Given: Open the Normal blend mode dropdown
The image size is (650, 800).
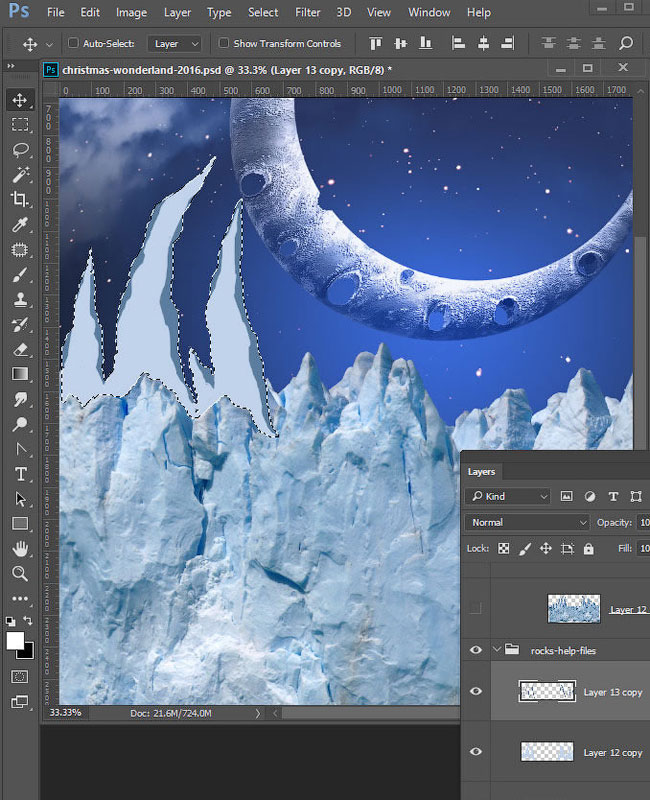Looking at the screenshot, I should pyautogui.click(x=528, y=522).
